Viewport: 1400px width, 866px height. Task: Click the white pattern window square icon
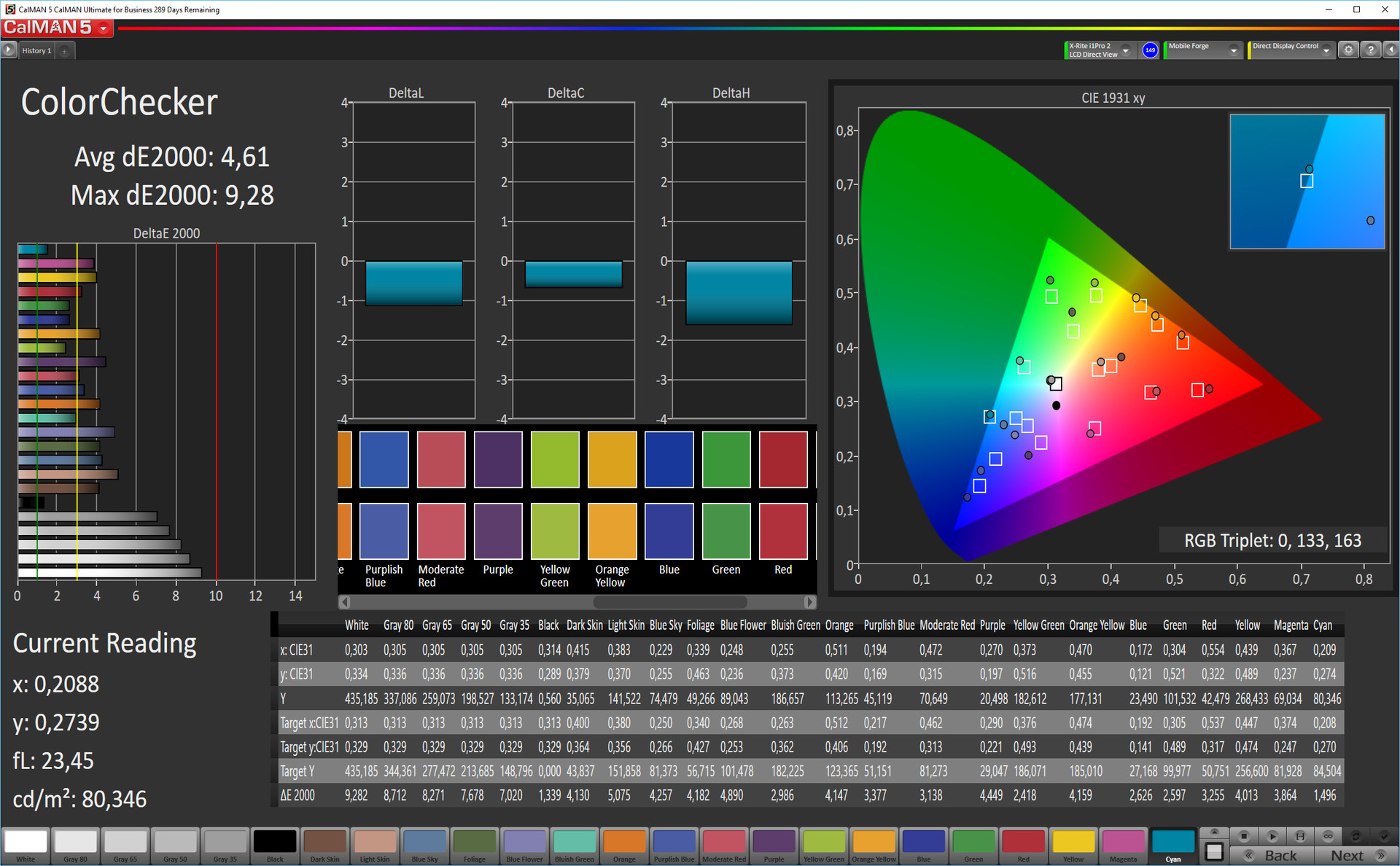click(1214, 851)
